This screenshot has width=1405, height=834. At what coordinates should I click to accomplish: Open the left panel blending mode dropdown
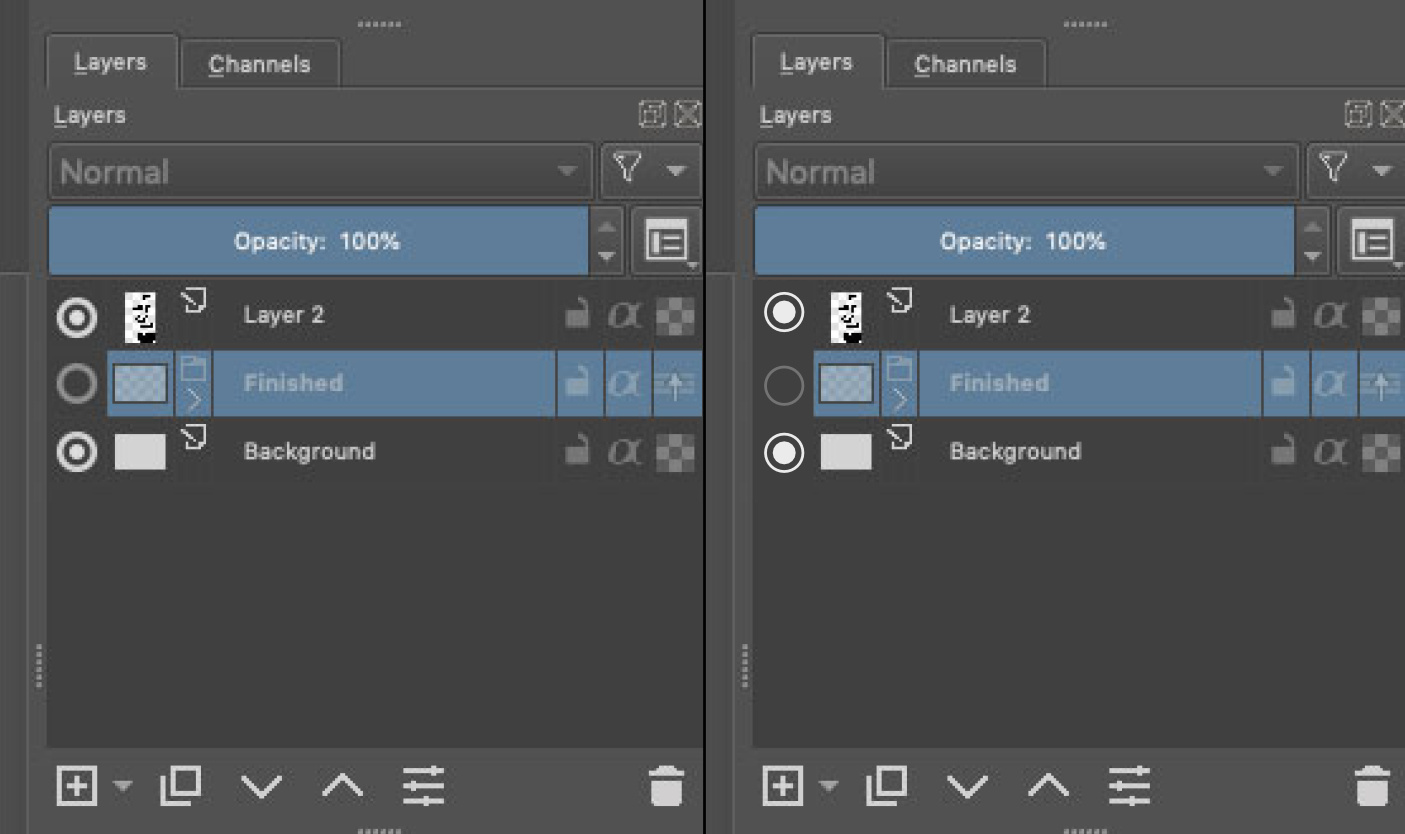320,172
